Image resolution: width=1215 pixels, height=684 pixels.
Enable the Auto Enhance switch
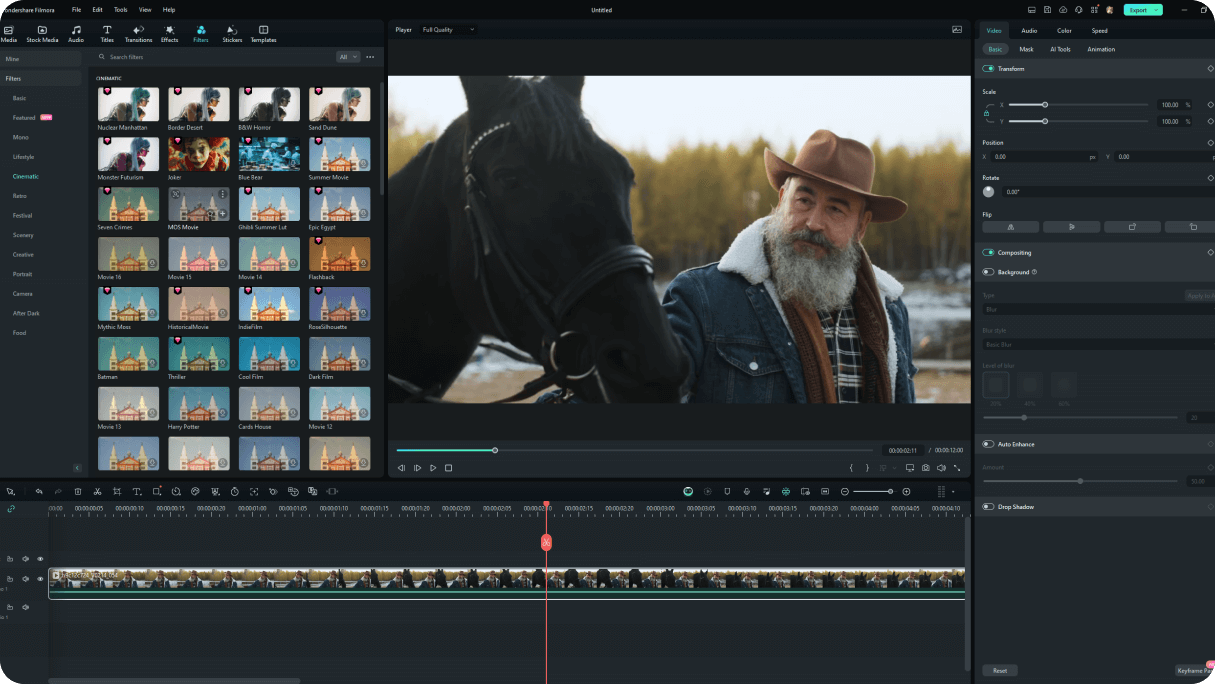click(x=989, y=444)
